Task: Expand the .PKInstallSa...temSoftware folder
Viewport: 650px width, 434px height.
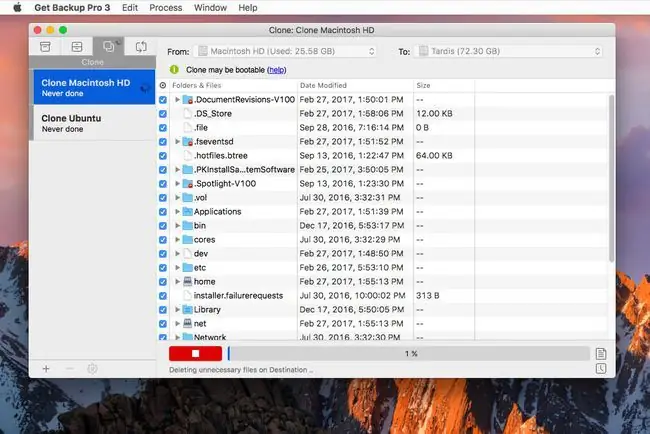Action: tap(177, 170)
